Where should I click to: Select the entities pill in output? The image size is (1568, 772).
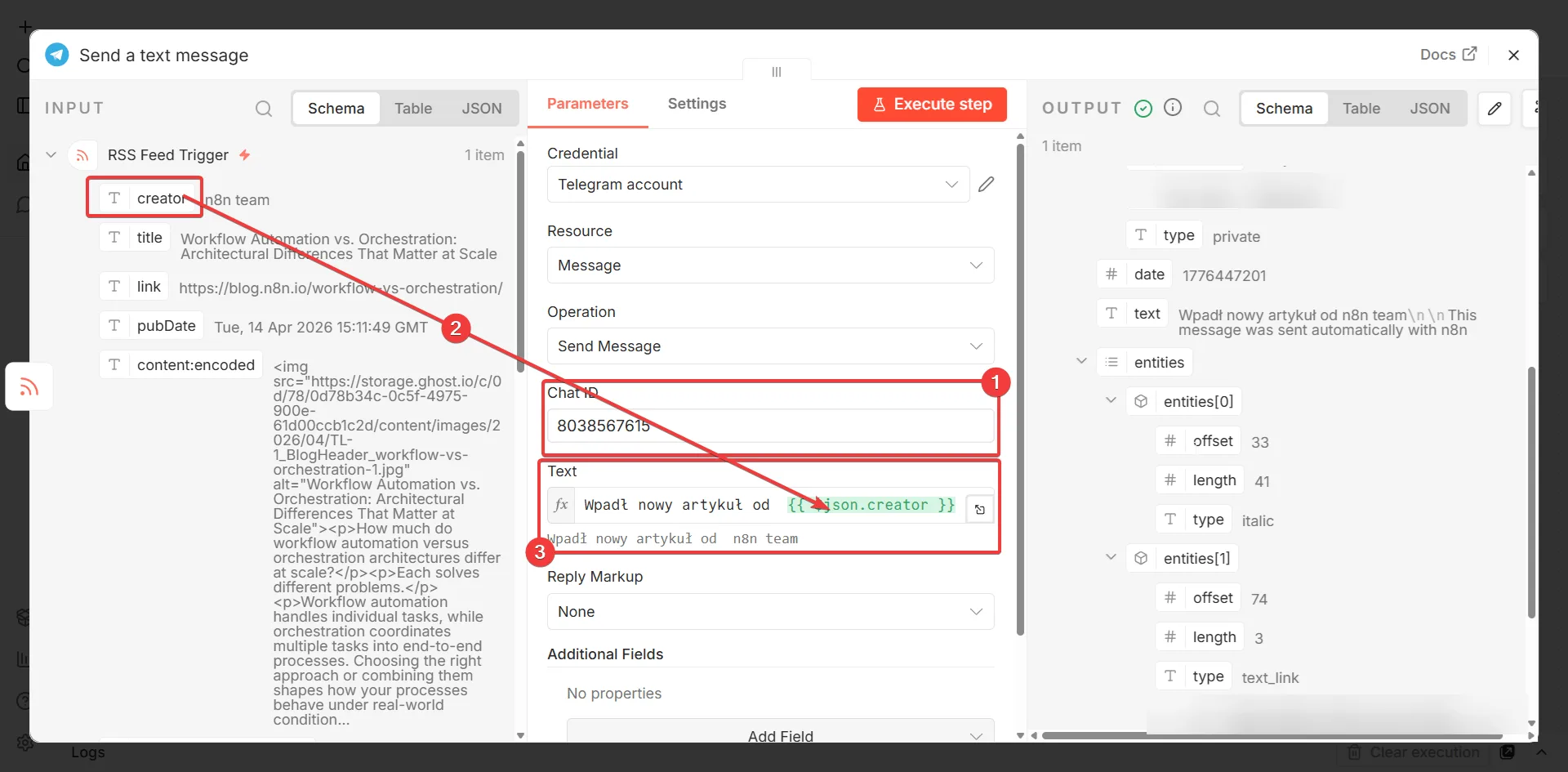pos(1144,362)
